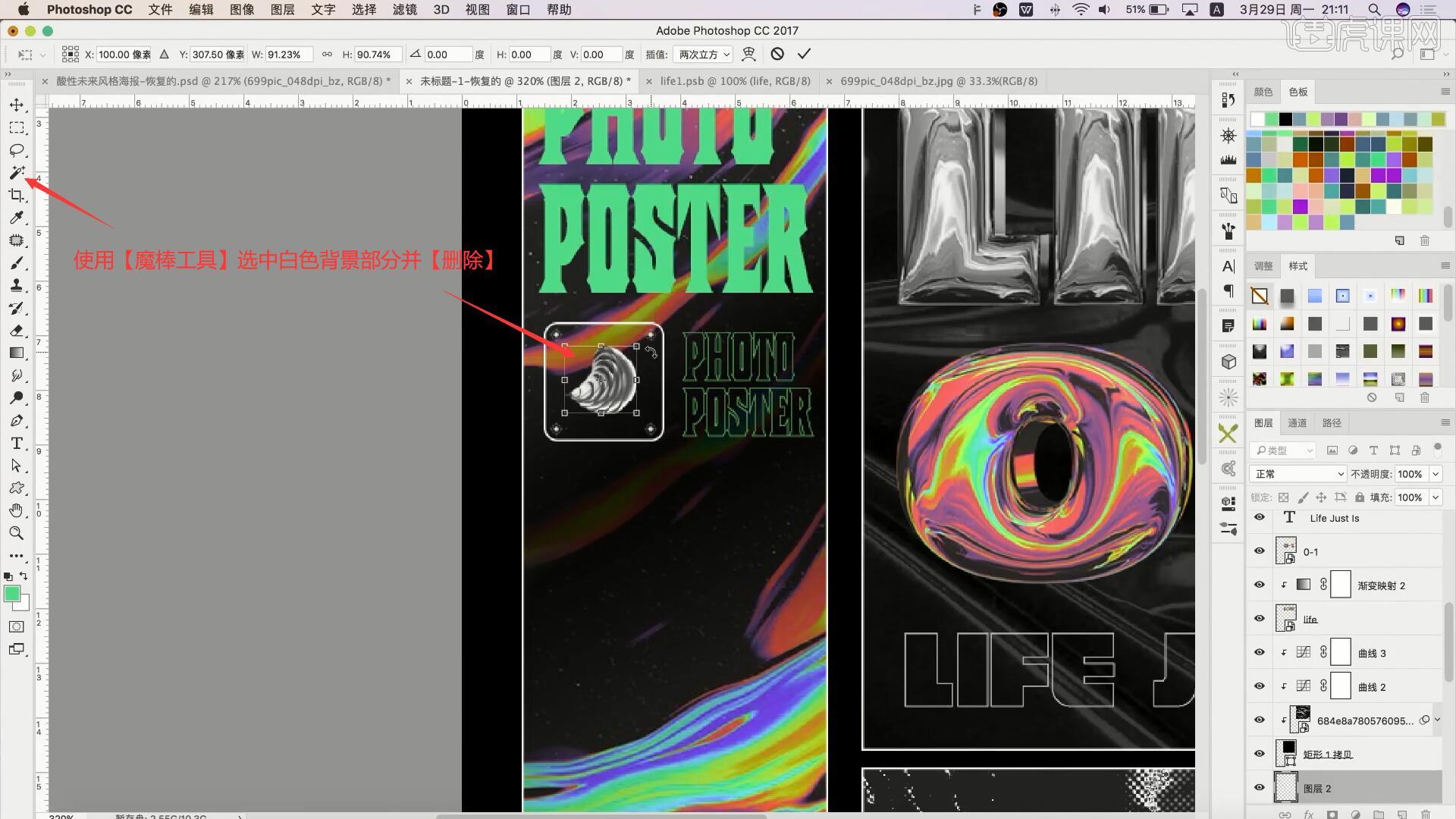Open the opacity 不透明度 dropdown arrow

coord(1436,474)
